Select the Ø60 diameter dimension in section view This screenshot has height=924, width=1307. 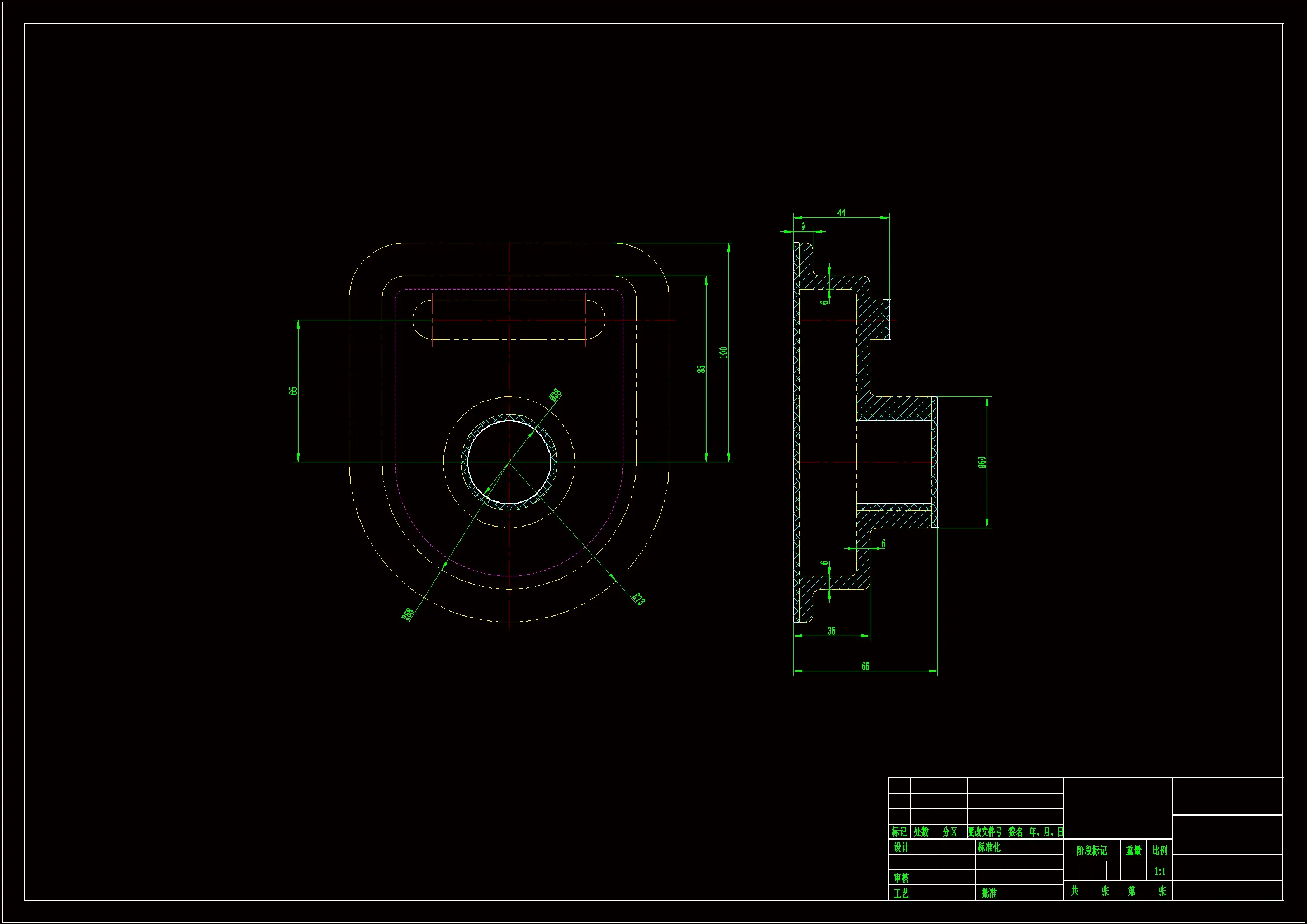[982, 462]
